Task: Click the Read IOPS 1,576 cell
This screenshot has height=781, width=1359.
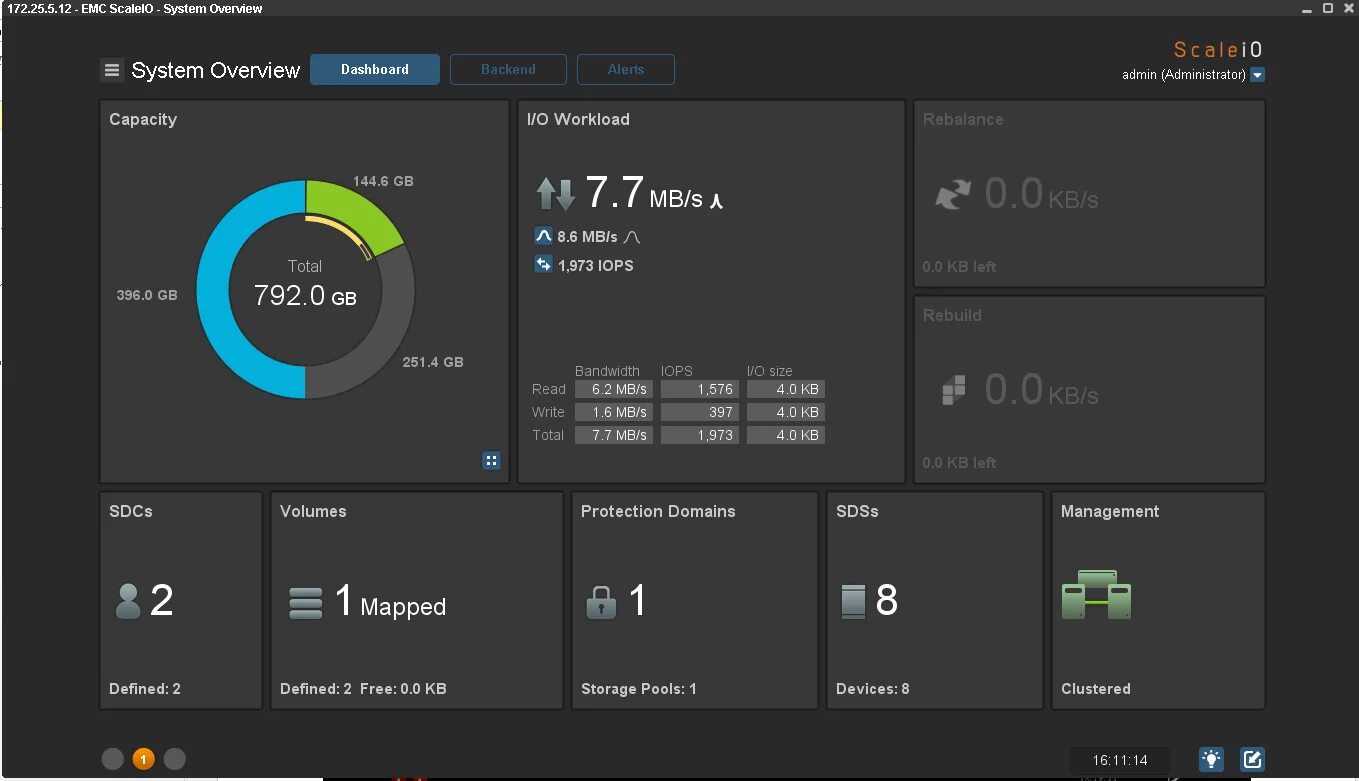Action: click(x=700, y=389)
